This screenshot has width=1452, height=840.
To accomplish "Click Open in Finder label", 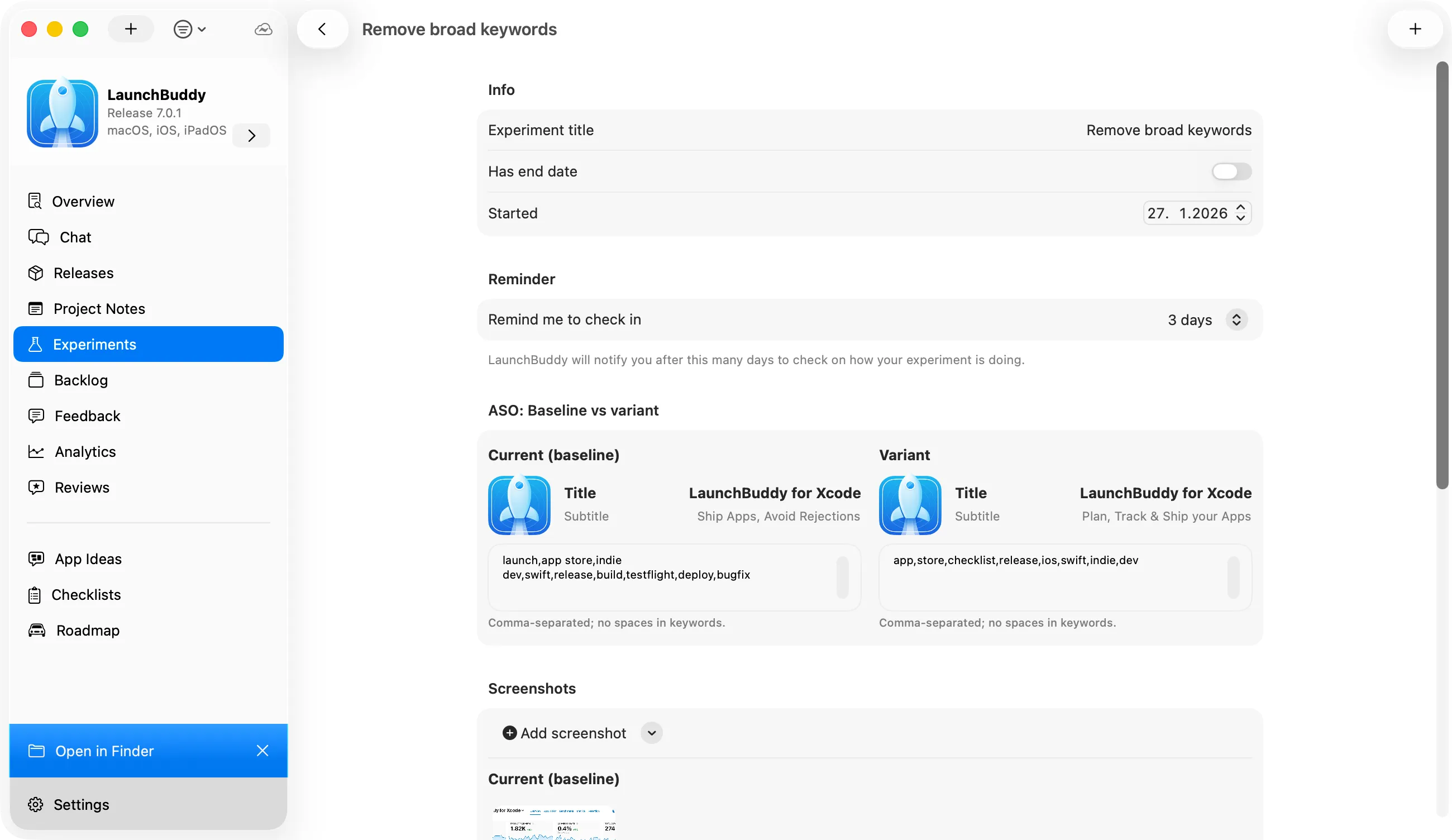I will coord(104,750).
